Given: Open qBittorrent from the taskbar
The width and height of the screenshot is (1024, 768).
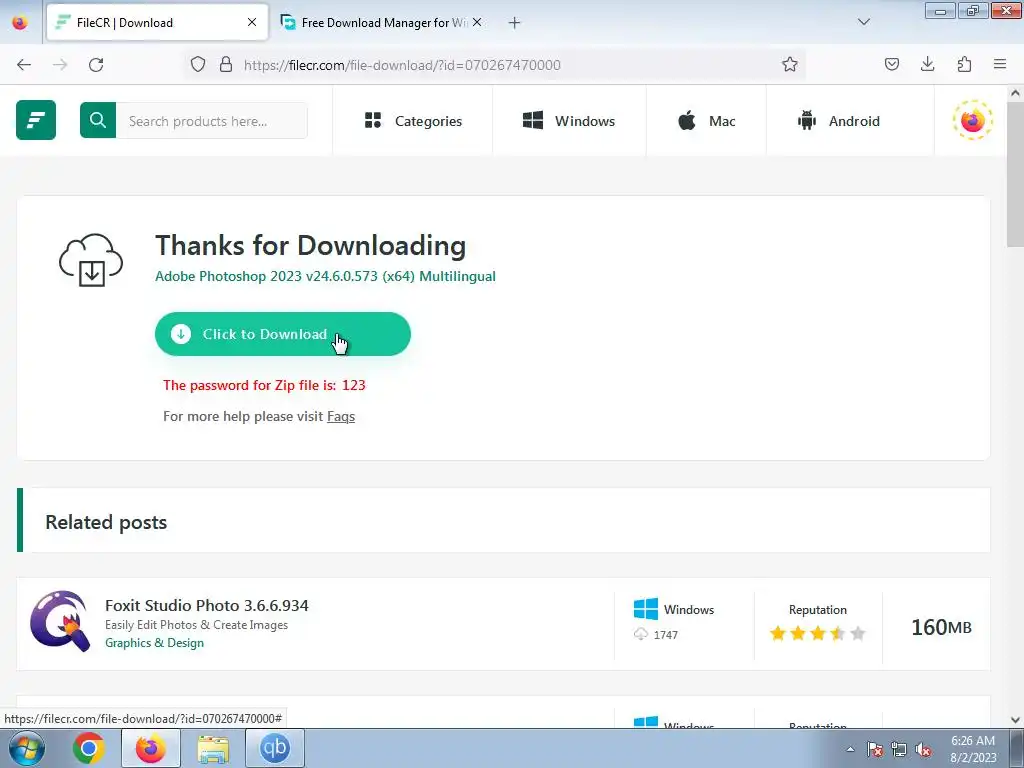Looking at the screenshot, I should pyautogui.click(x=274, y=748).
